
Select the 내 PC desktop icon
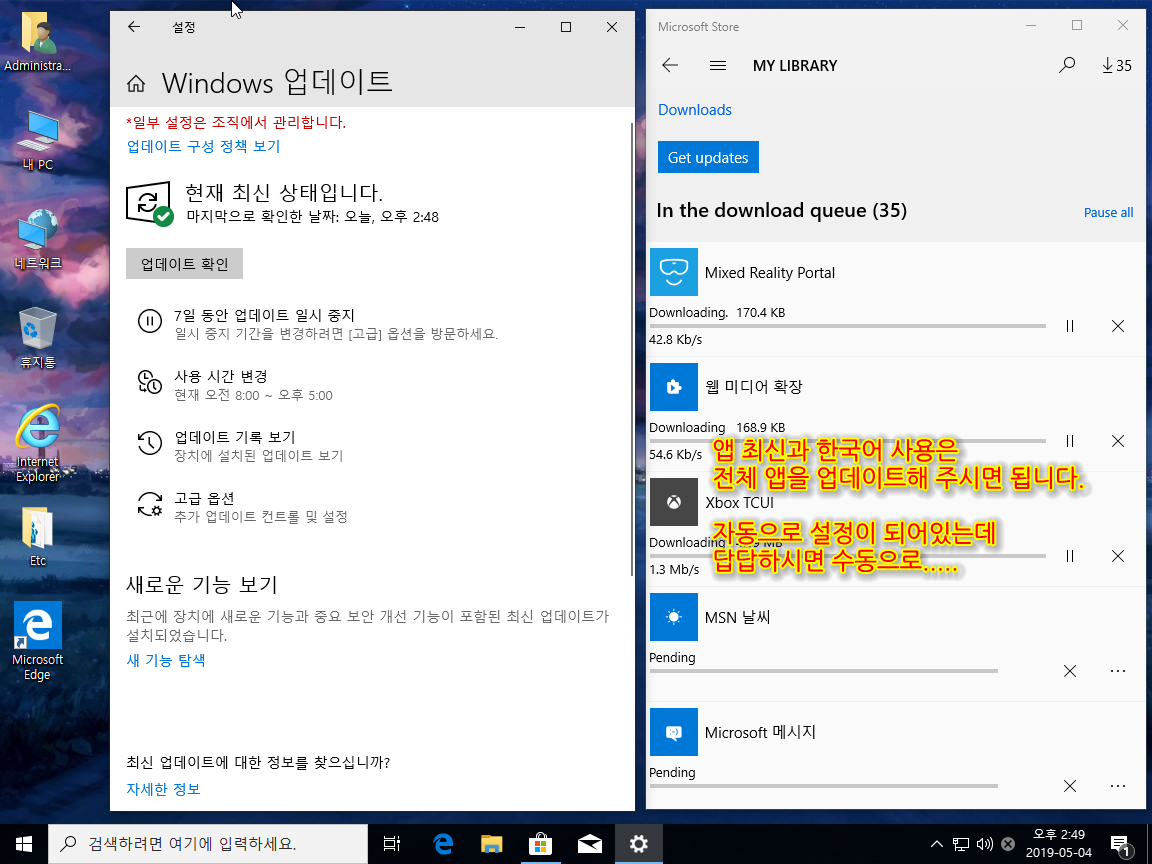coord(37,140)
